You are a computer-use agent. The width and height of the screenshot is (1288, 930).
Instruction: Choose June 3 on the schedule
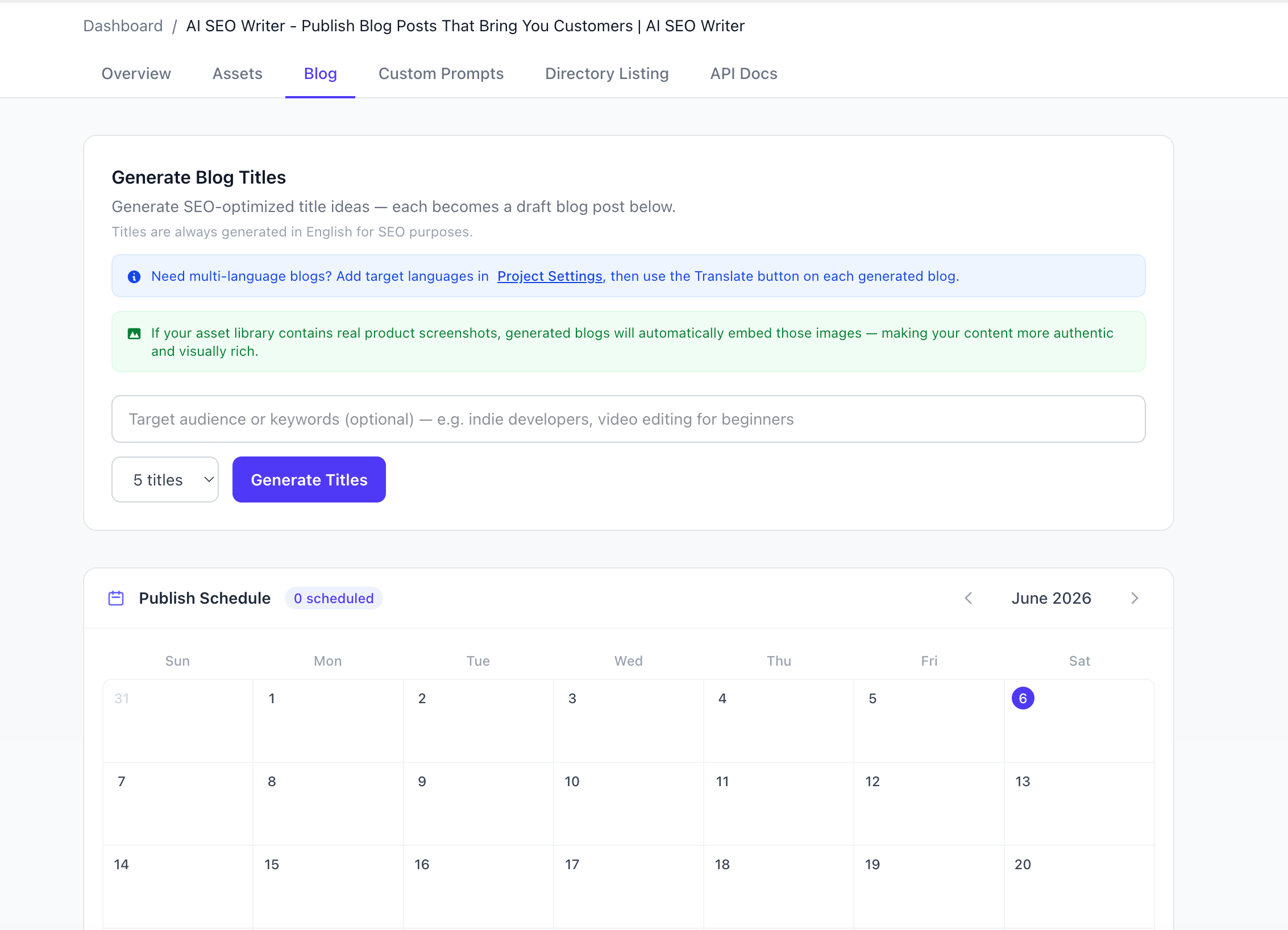[629, 721]
